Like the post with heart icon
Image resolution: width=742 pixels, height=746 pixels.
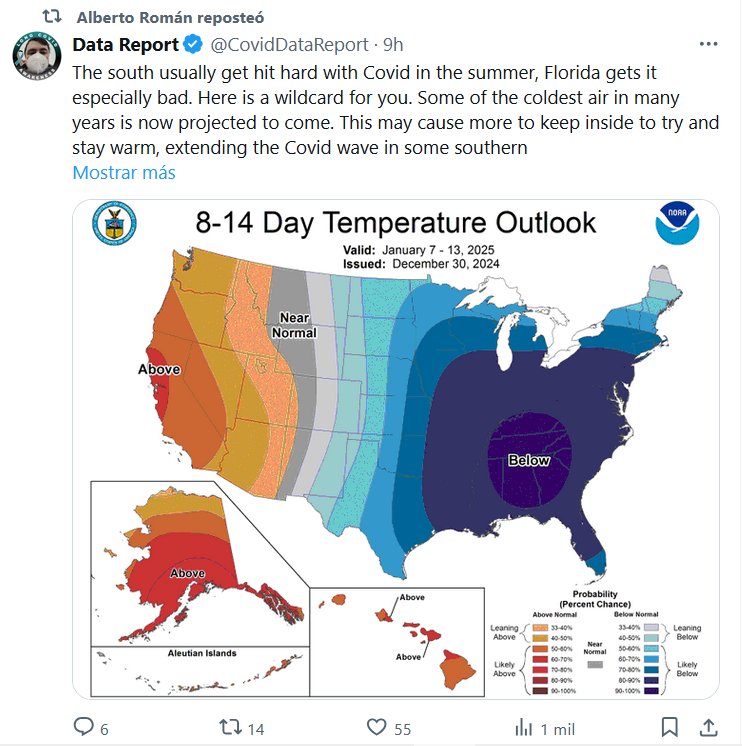point(377,727)
